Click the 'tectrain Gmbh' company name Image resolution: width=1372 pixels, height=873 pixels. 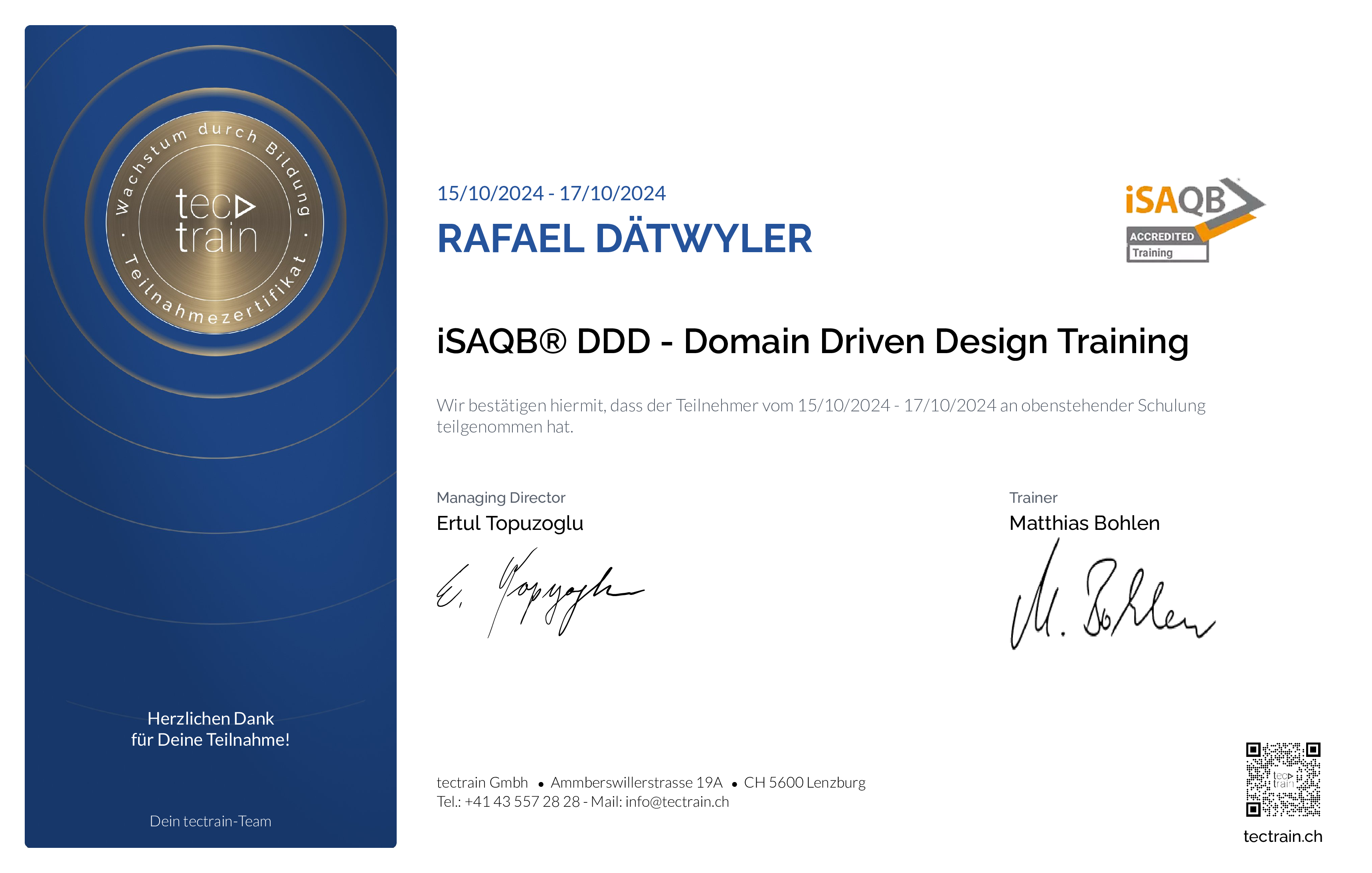(482, 782)
